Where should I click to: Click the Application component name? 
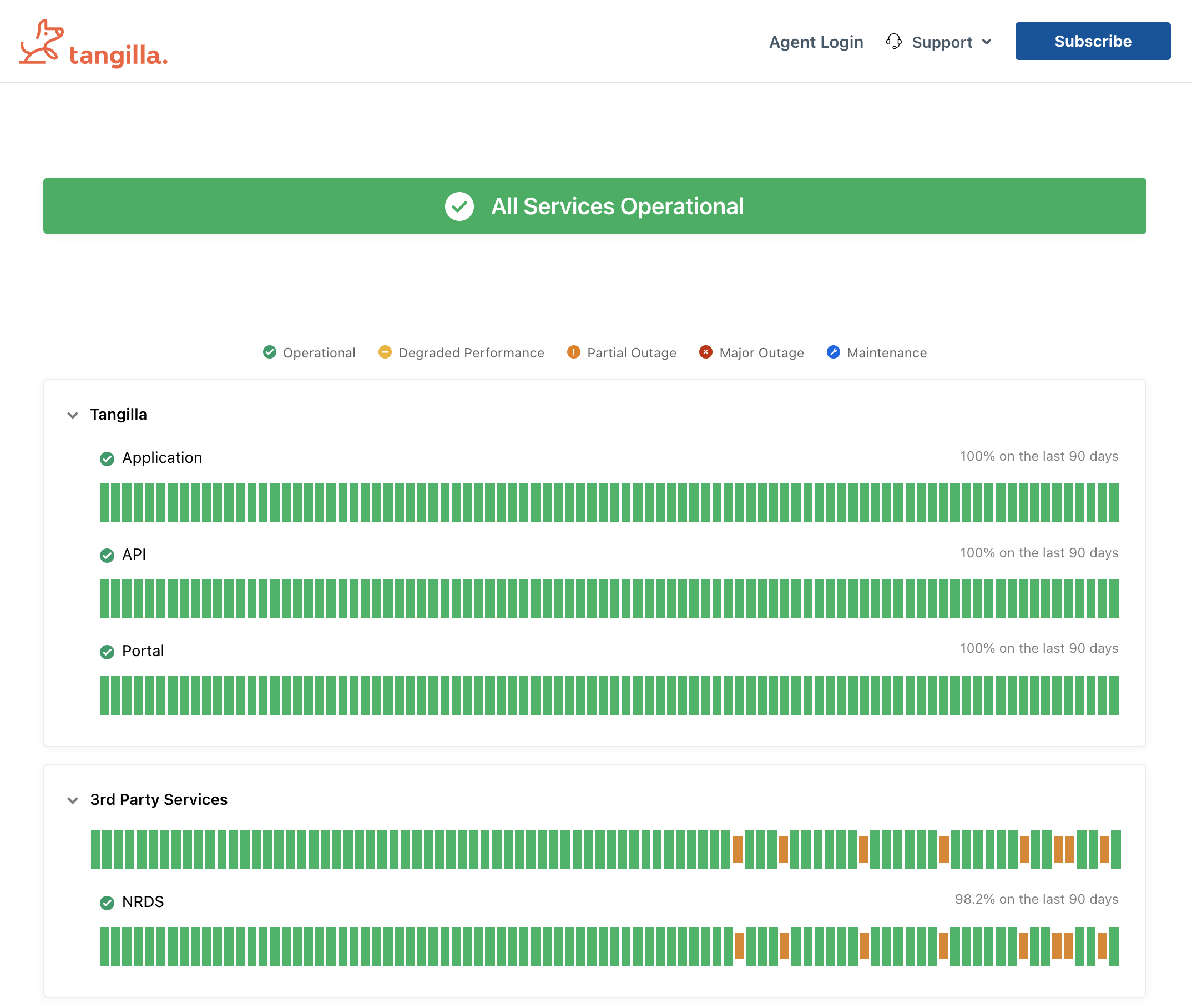click(x=162, y=458)
